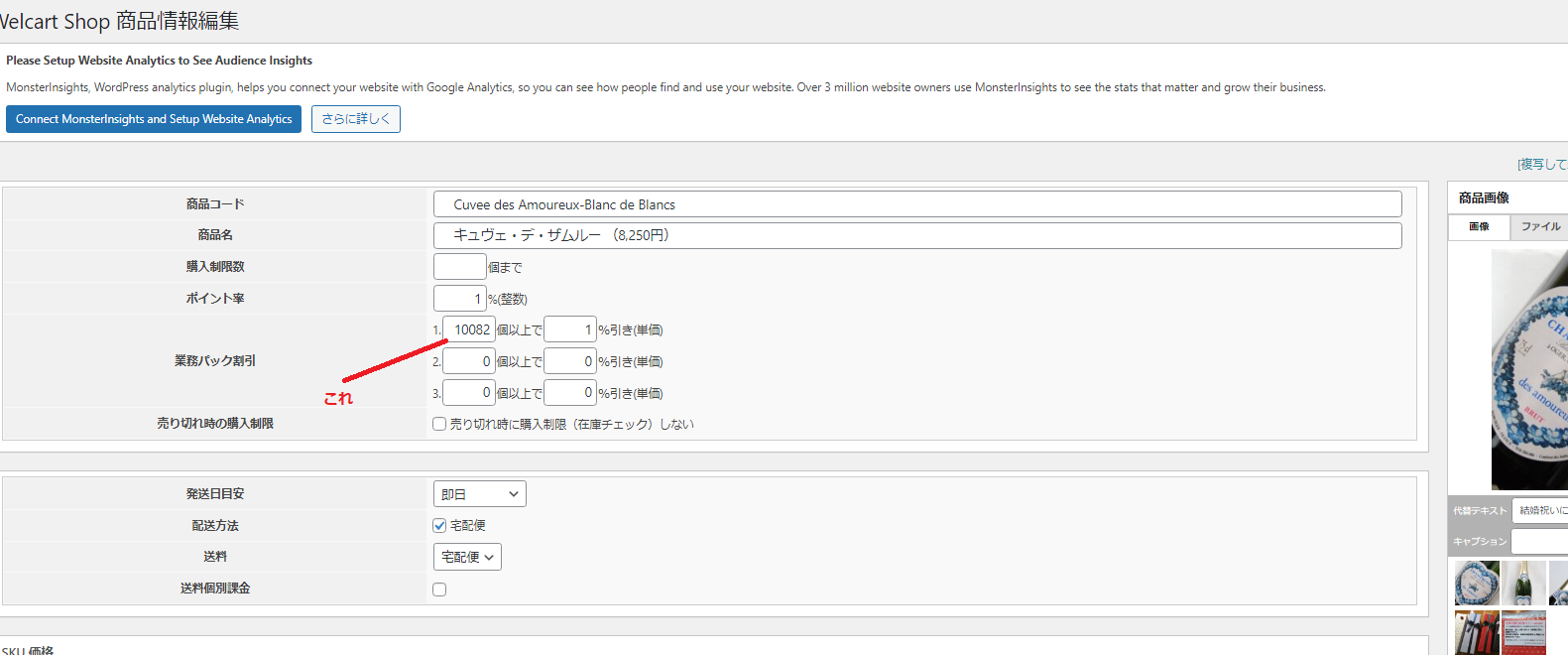Open the 送料 dropdown showing 宅配便
This screenshot has width=1568, height=655.
(467, 557)
